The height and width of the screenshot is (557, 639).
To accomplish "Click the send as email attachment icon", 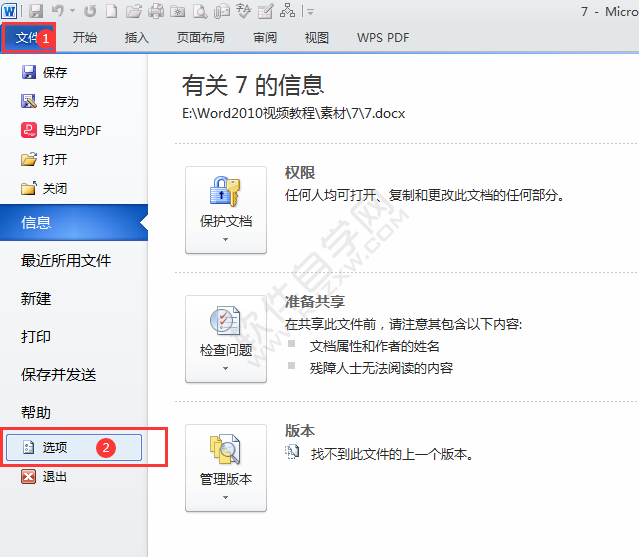I will [x=222, y=11].
